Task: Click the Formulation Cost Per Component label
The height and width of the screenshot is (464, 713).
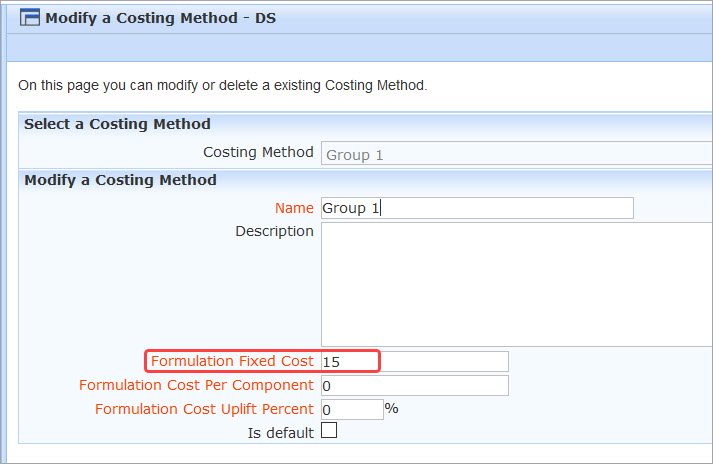Action: [196, 385]
